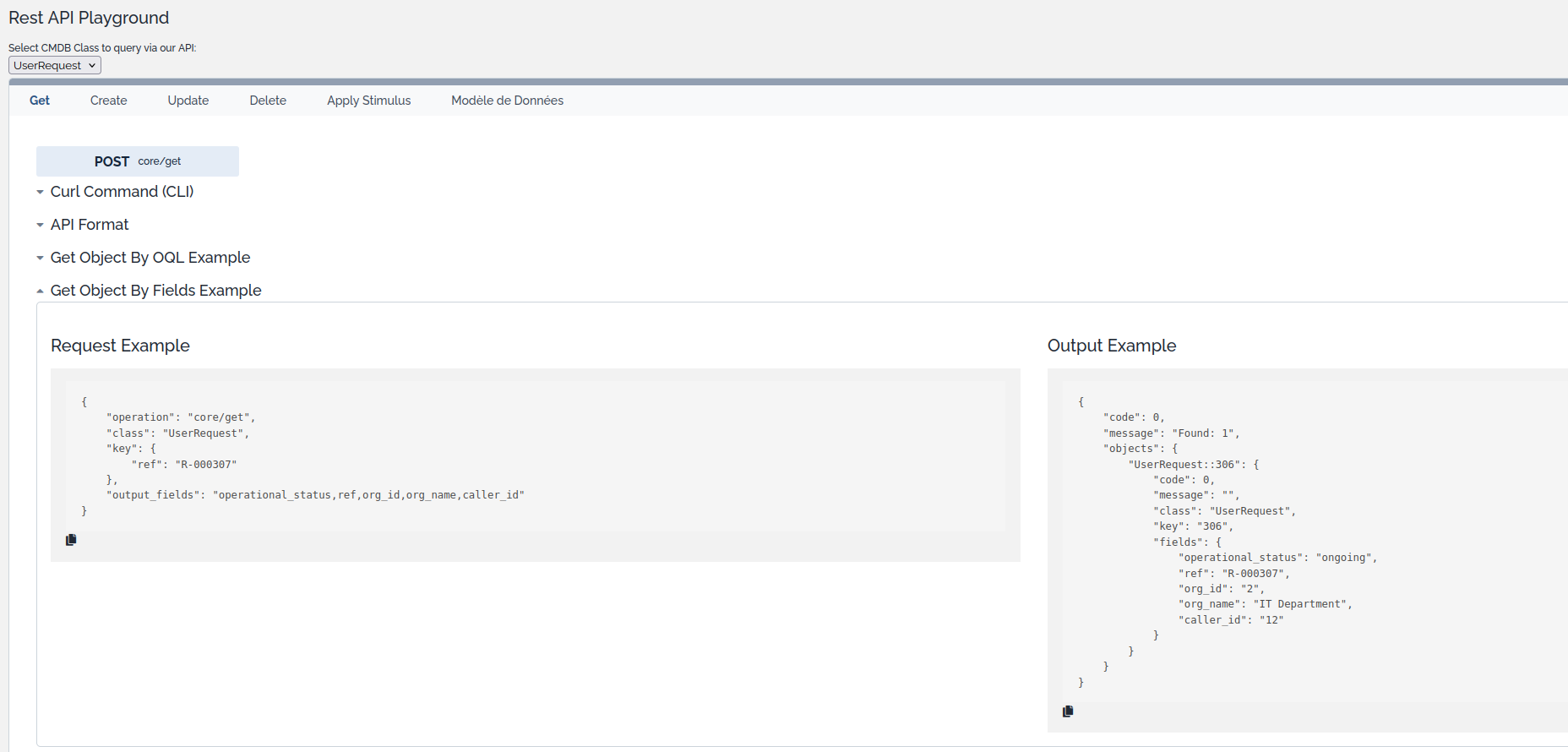The height and width of the screenshot is (752, 1568).
Task: Collapse Get Object By Fields Example section
Action: (155, 291)
